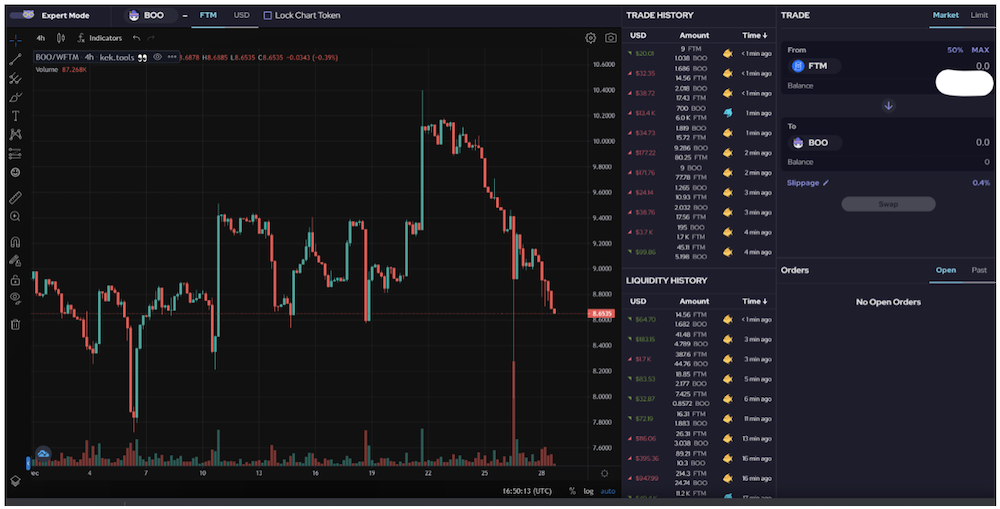
Task: Switch to the Limit order tab
Action: 979,15
